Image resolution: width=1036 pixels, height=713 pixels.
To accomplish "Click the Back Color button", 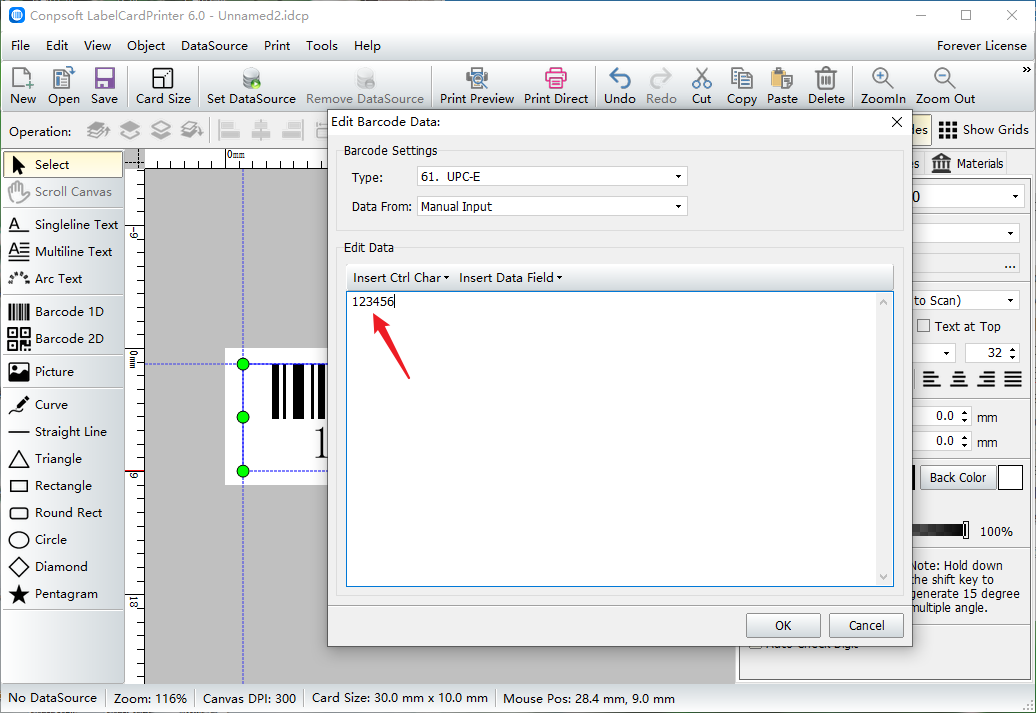I will point(957,477).
